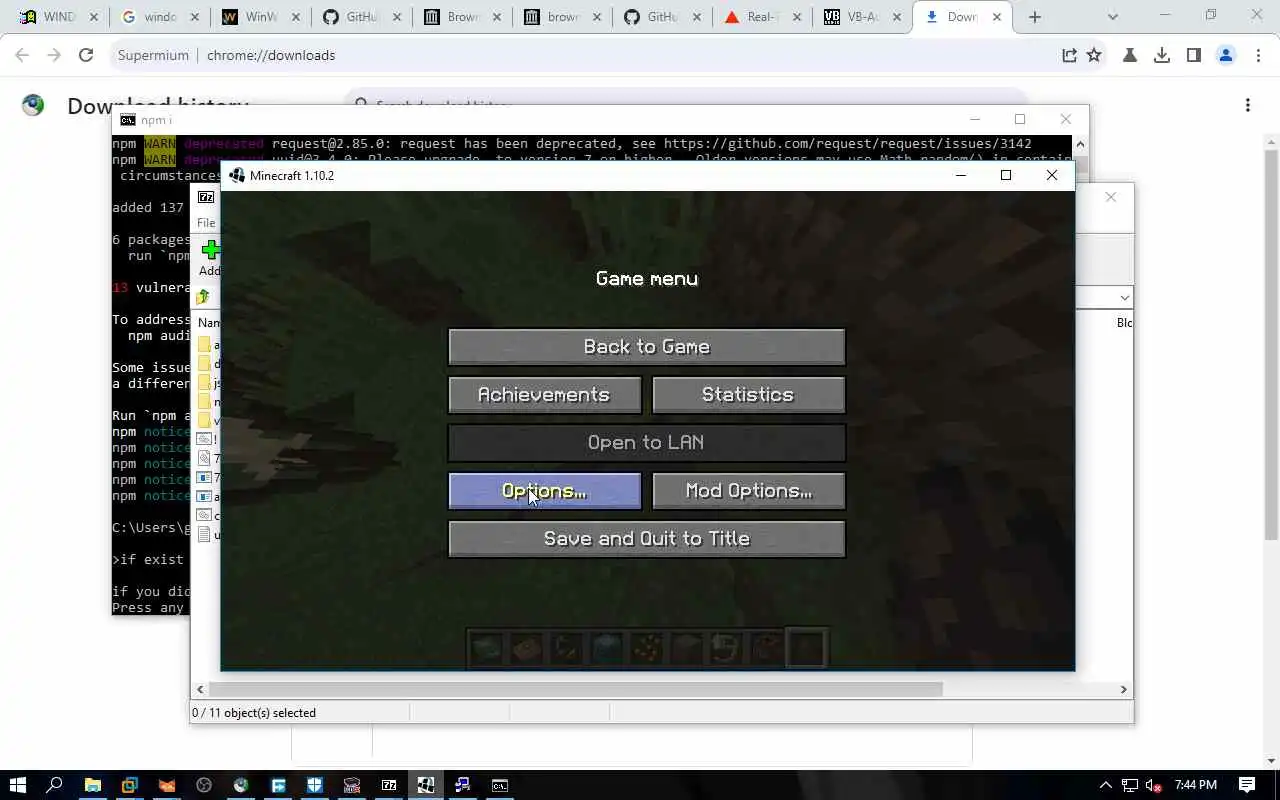This screenshot has height=800, width=1280.
Task: Click Save and Quit to Title
Action: 646,539
